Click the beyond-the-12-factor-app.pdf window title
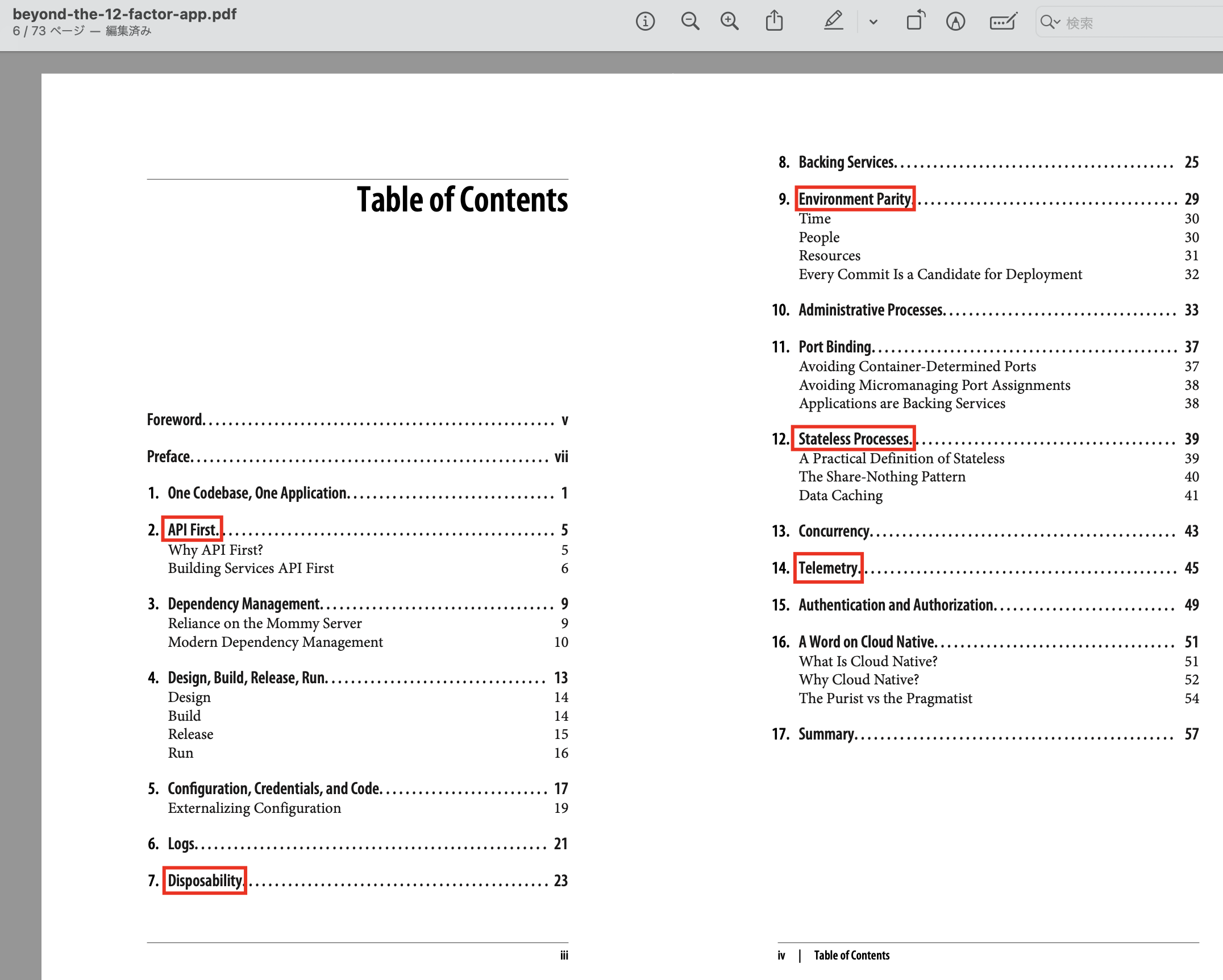The image size is (1223, 980). 124,14
